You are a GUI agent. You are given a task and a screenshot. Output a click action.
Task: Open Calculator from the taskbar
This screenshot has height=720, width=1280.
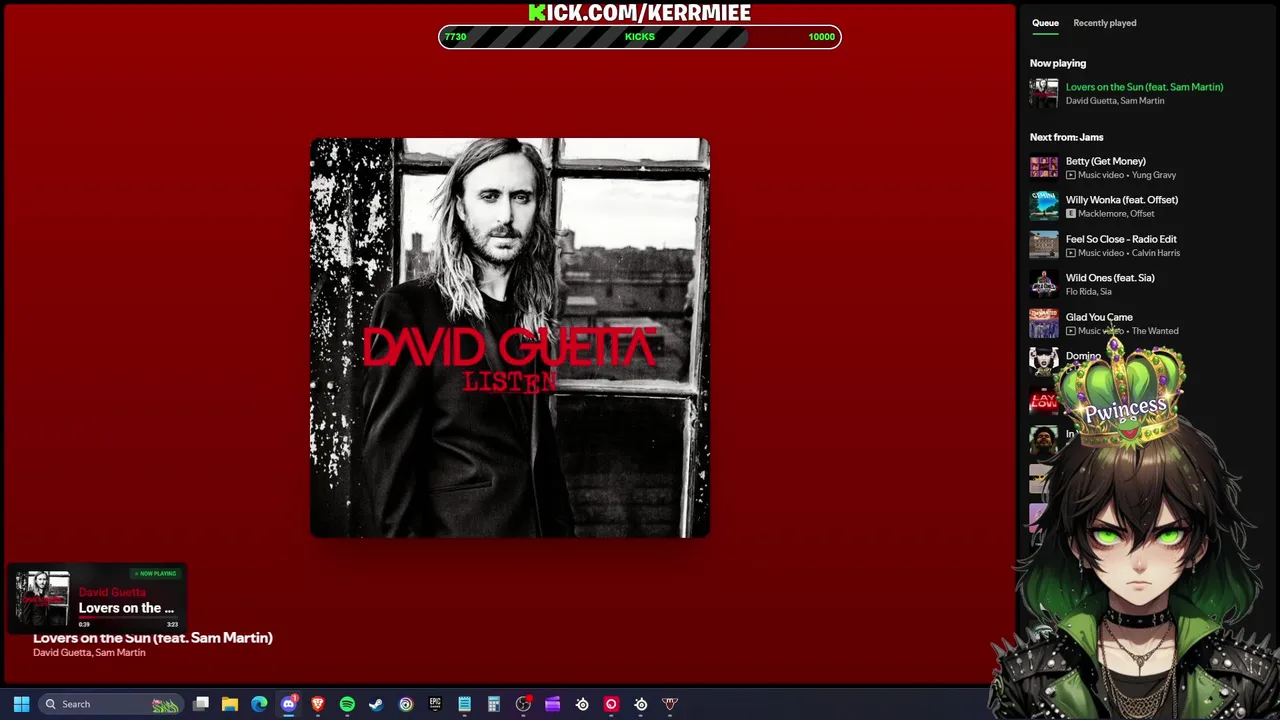point(494,704)
